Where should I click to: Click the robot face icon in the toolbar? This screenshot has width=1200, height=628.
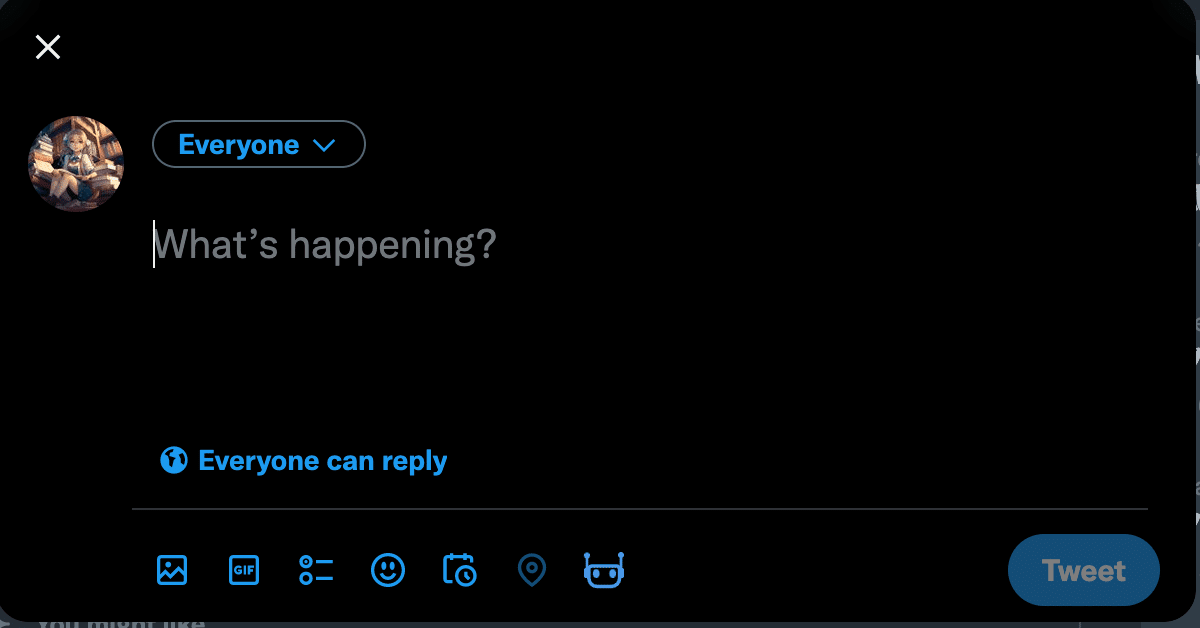(603, 570)
